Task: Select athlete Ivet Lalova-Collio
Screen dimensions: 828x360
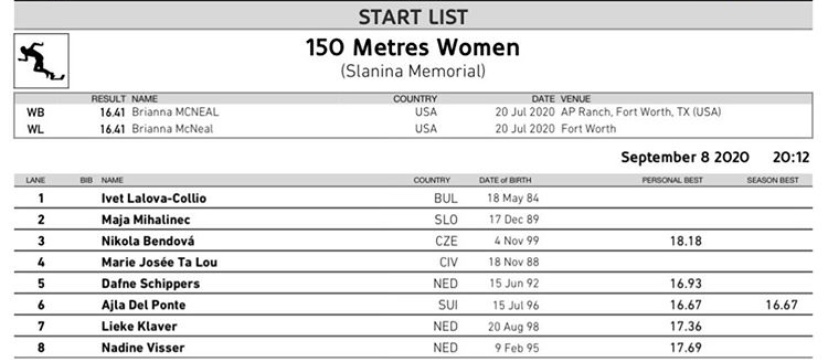Action: (154, 198)
